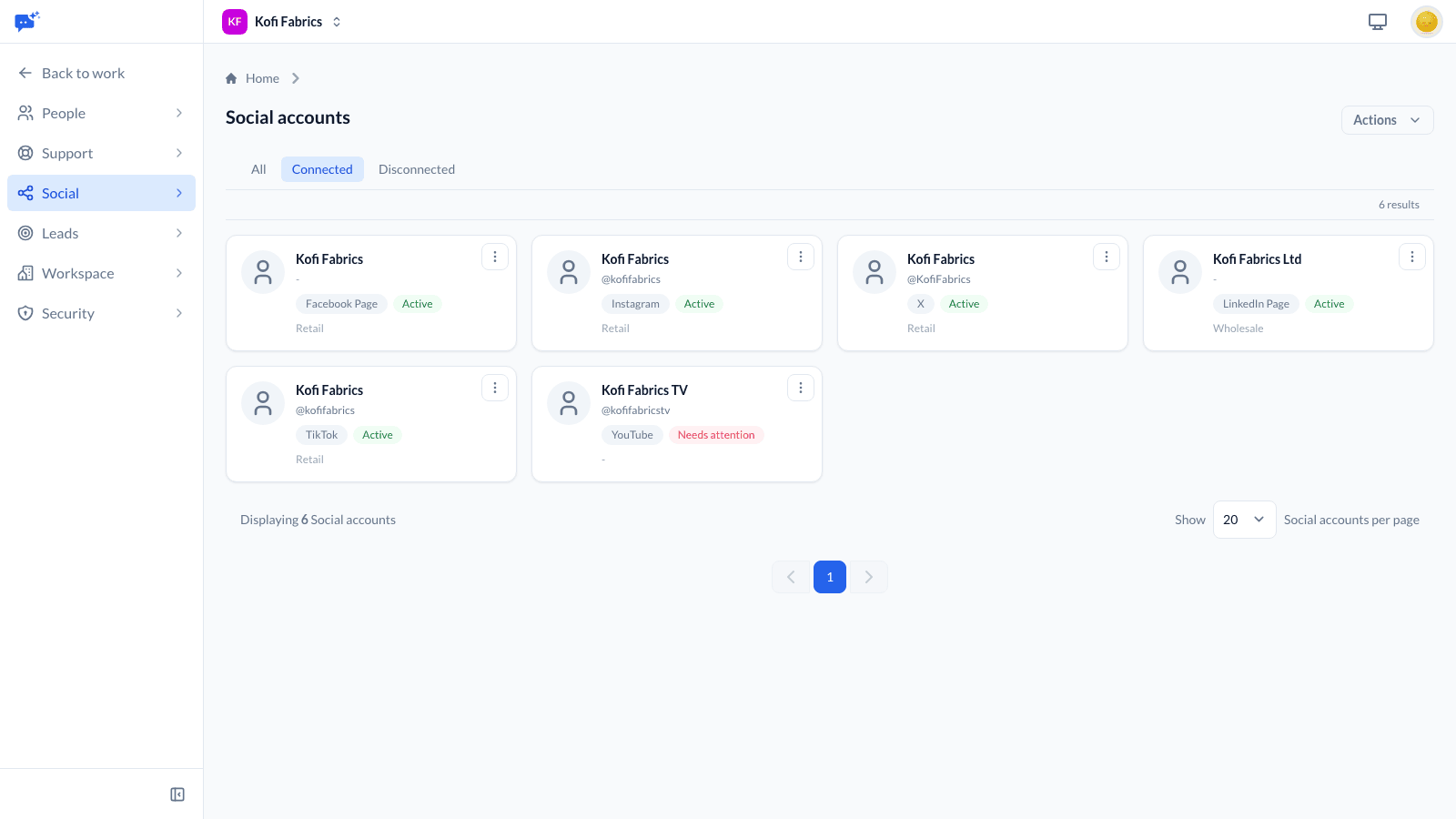Expand the People sidebar section

101,113
